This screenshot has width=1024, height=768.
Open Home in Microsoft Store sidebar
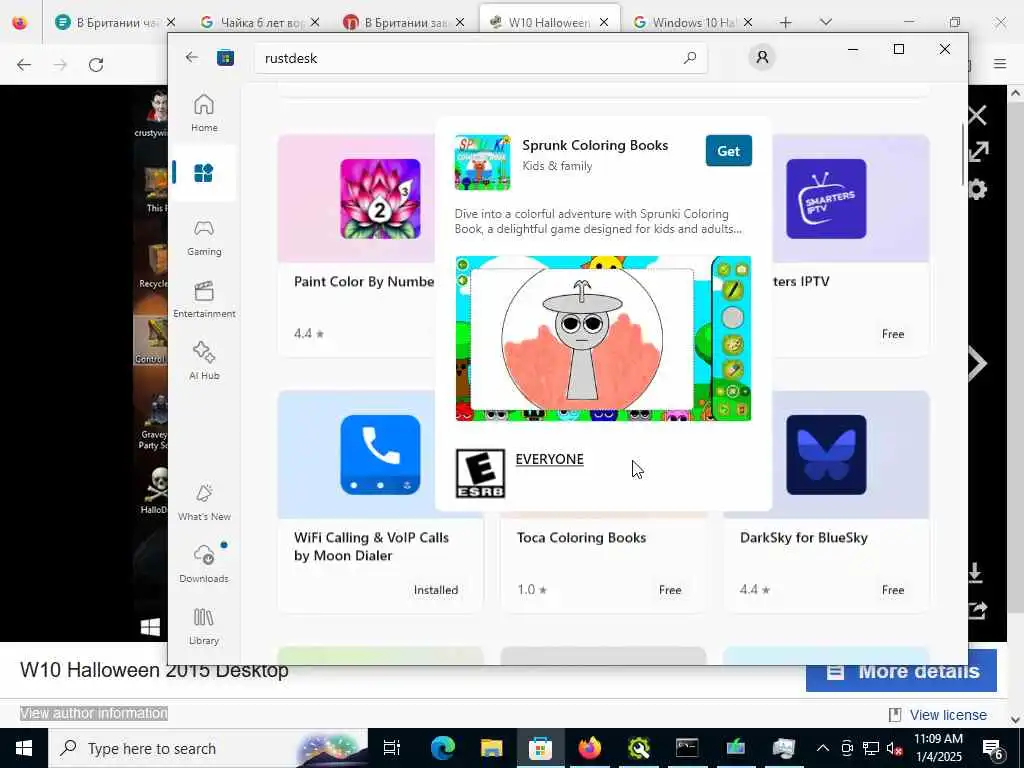[x=204, y=113]
